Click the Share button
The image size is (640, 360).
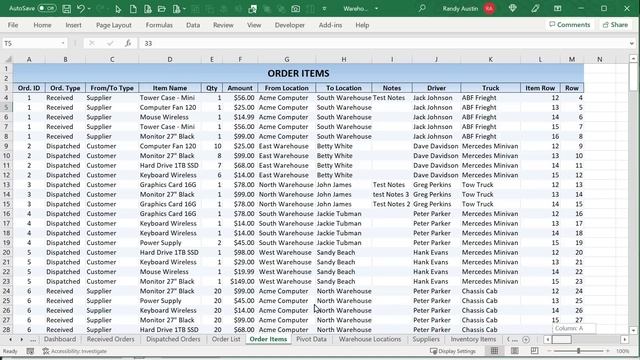coord(615,24)
